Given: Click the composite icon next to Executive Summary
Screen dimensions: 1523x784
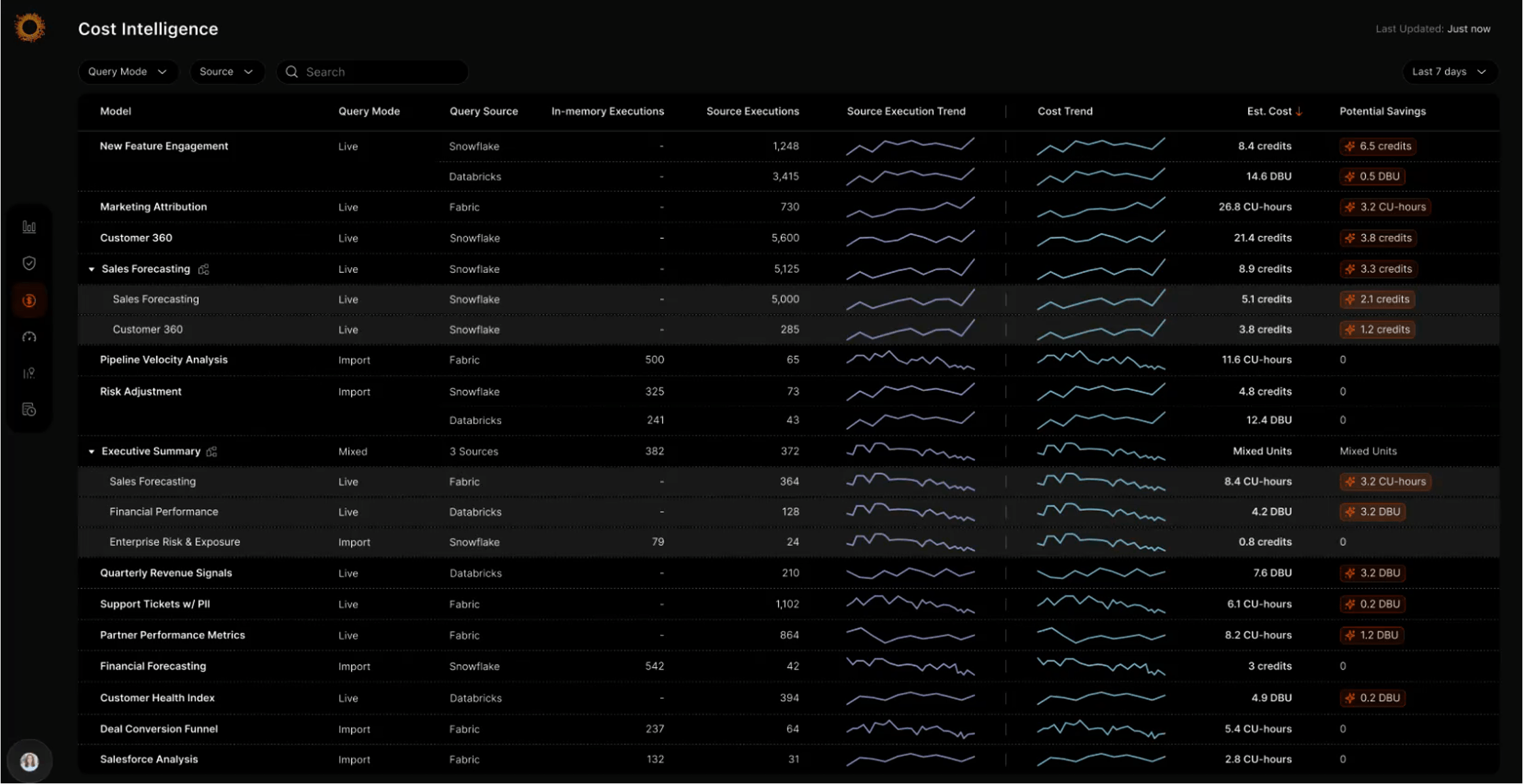Looking at the screenshot, I should pos(211,452).
